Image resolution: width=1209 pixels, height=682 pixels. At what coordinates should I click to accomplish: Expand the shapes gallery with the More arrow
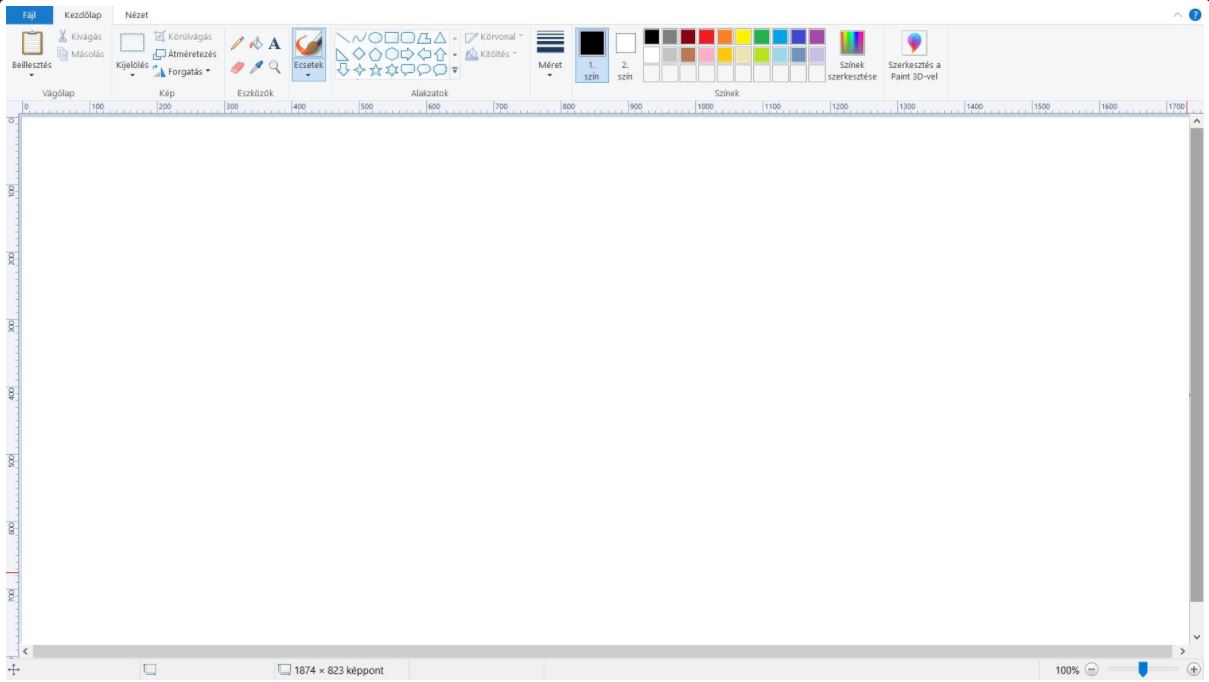click(455, 70)
